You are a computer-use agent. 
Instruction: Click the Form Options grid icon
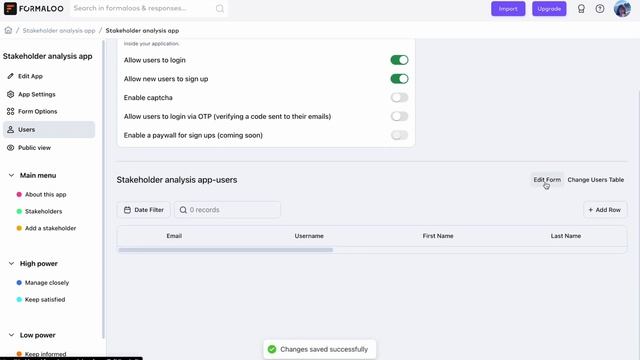11,111
